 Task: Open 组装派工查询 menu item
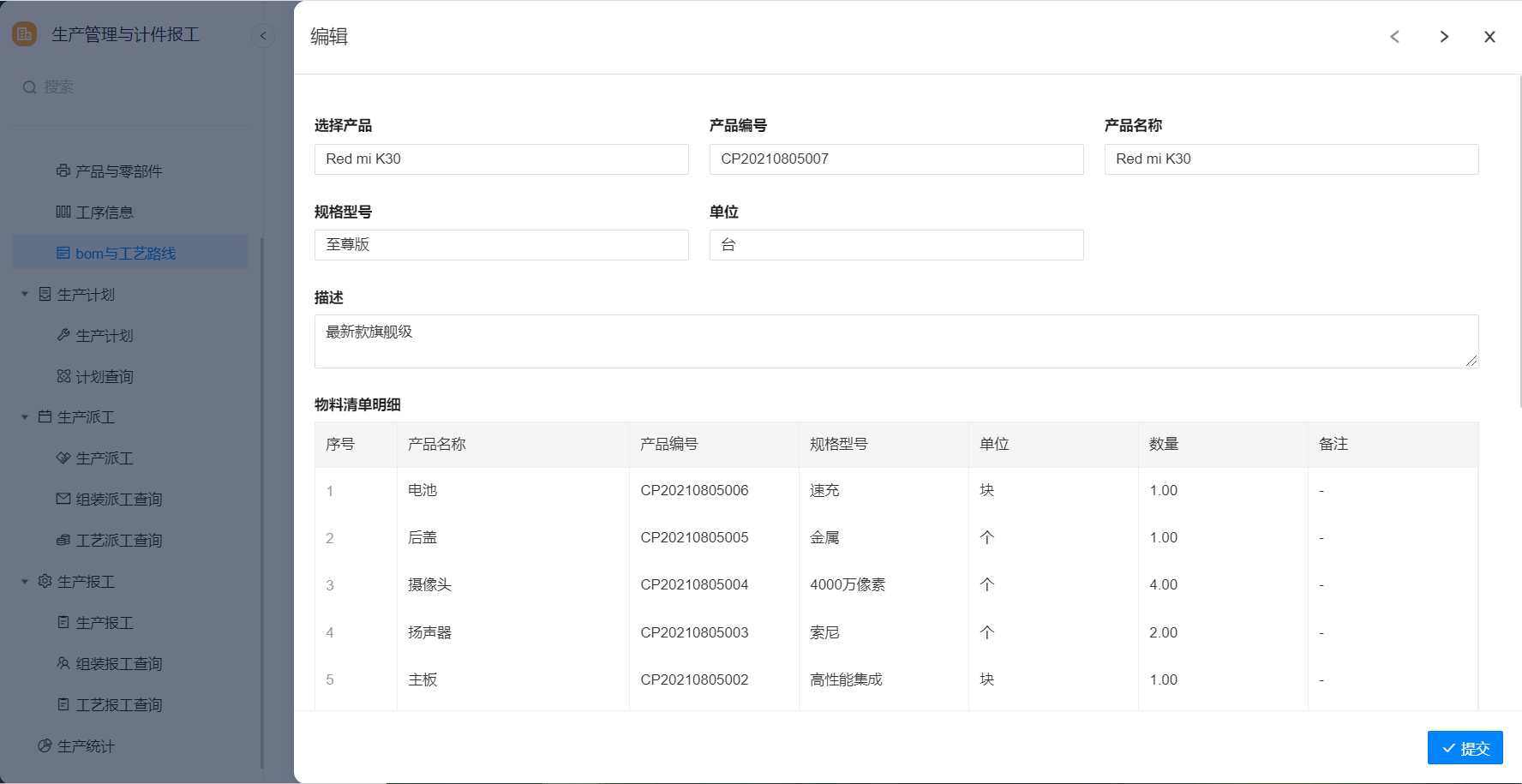click(130, 500)
